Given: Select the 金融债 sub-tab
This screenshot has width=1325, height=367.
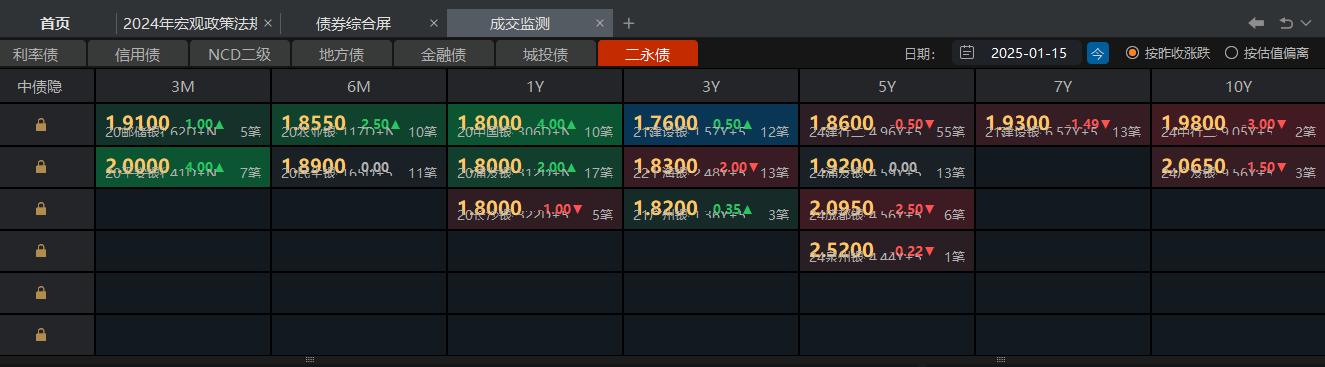Looking at the screenshot, I should pos(444,54).
